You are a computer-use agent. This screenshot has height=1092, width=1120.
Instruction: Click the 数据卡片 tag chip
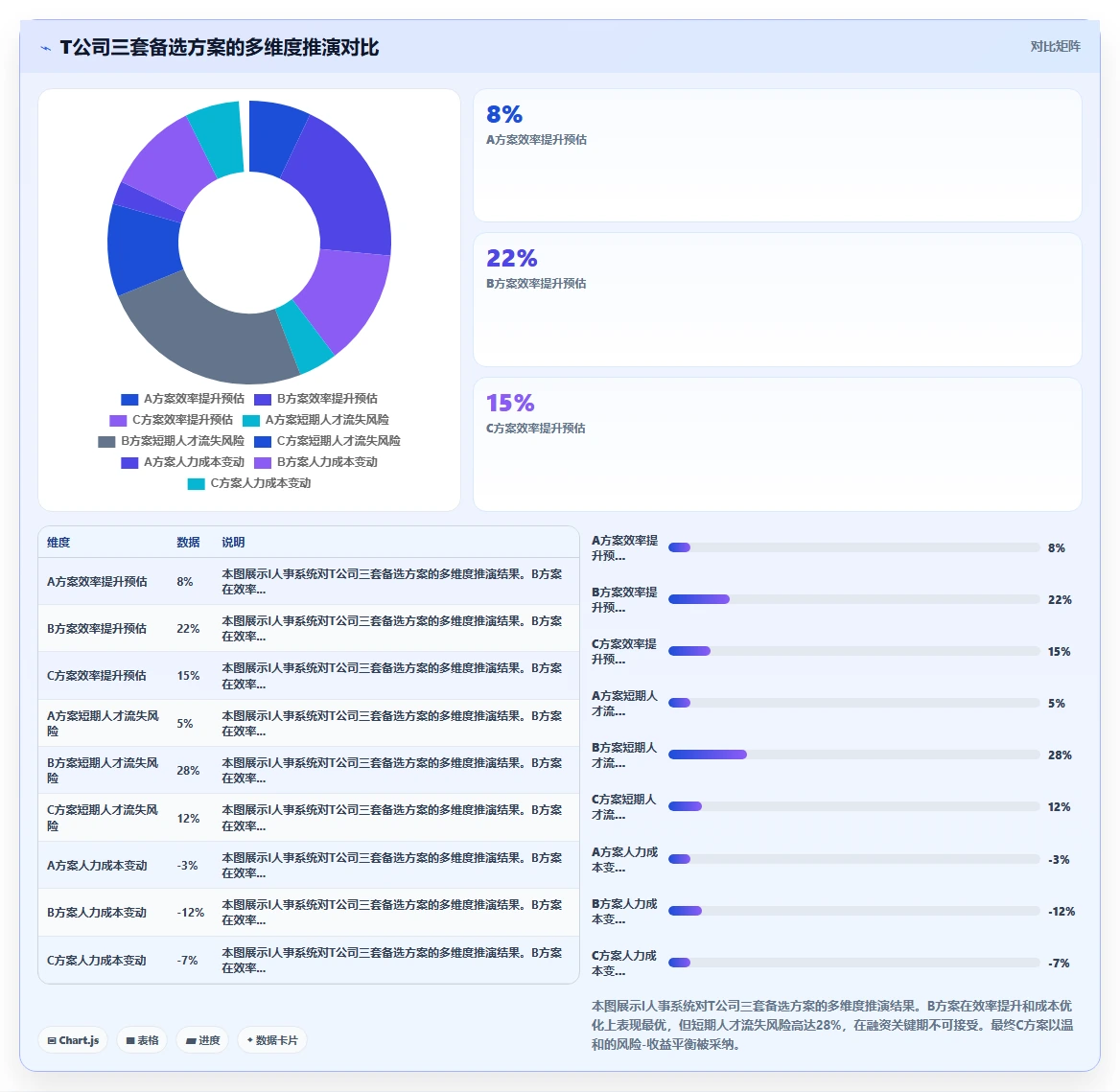point(272,1040)
